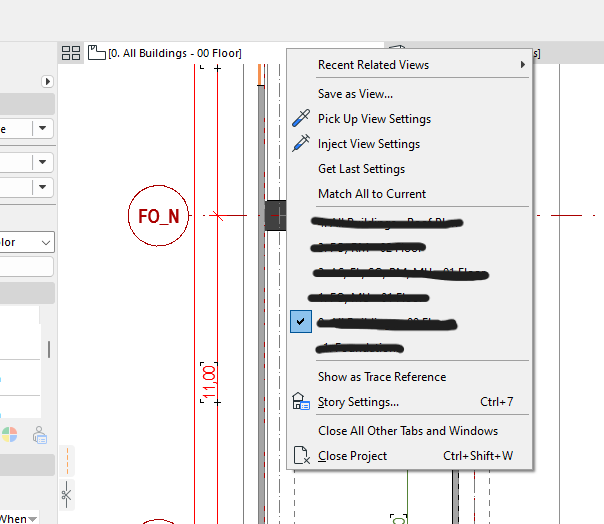The height and width of the screenshot is (524, 604).
Task: Open the second dropdown arrow in left panel
Action: [42, 162]
